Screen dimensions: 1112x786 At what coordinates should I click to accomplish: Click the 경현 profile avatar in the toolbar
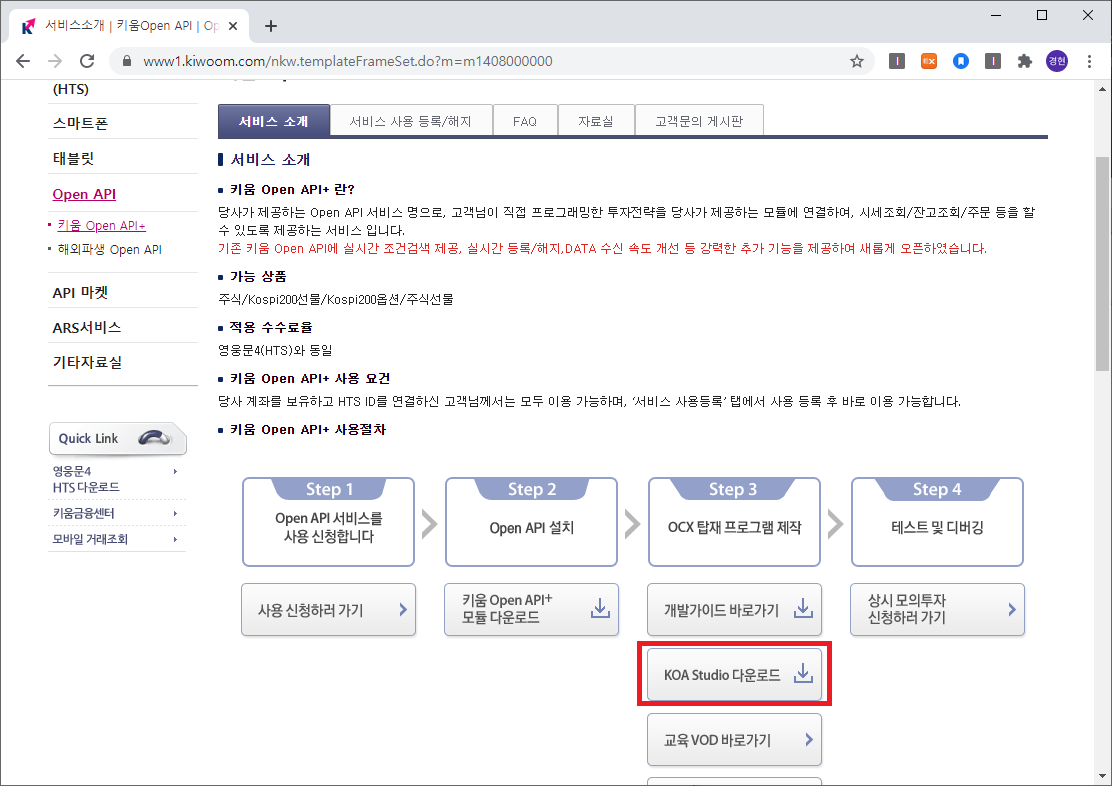tap(1057, 61)
